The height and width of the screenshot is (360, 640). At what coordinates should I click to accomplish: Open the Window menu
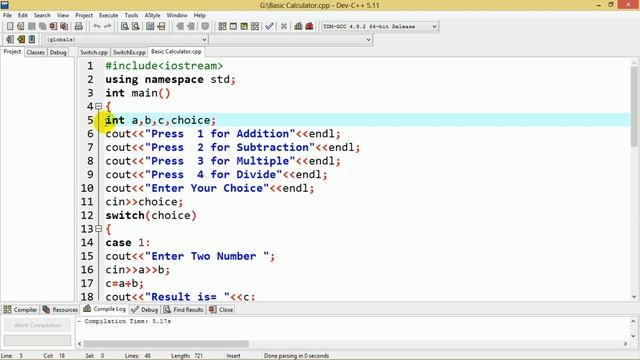coord(177,16)
